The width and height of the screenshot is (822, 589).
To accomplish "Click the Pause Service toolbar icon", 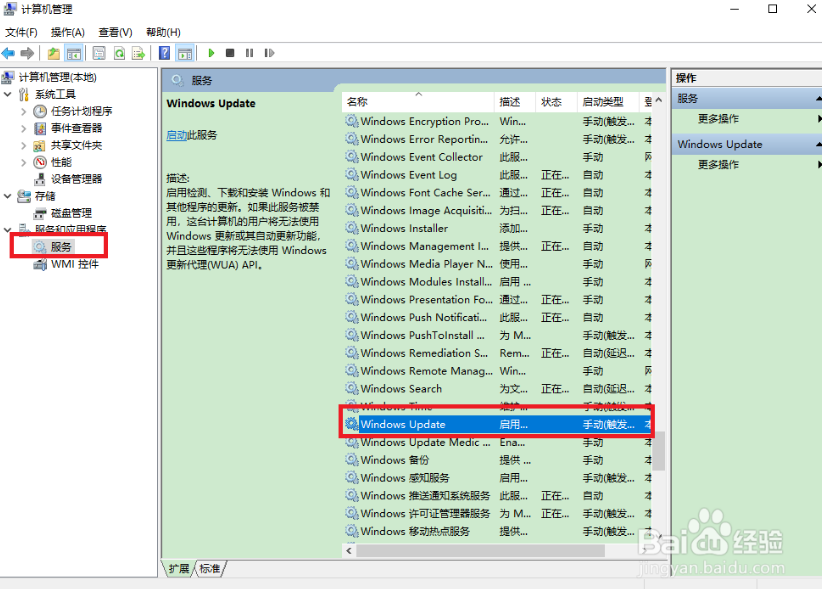I will (x=248, y=53).
